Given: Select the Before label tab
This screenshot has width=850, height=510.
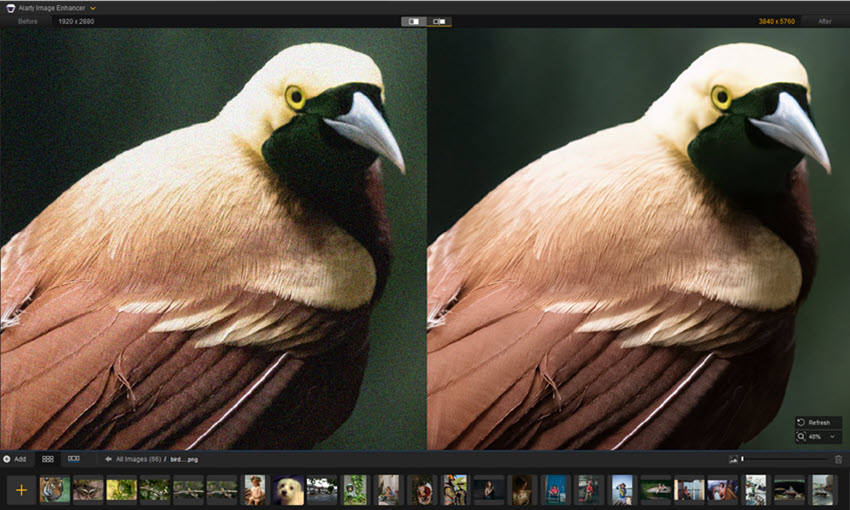Looking at the screenshot, I should pos(28,21).
